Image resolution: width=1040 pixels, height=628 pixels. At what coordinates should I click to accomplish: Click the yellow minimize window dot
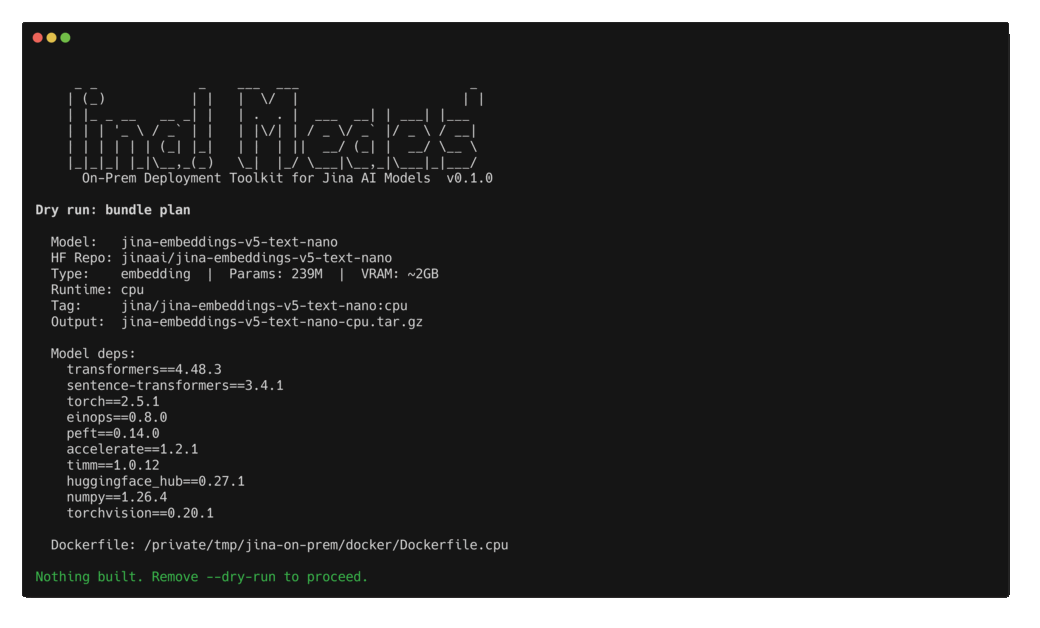click(52, 38)
